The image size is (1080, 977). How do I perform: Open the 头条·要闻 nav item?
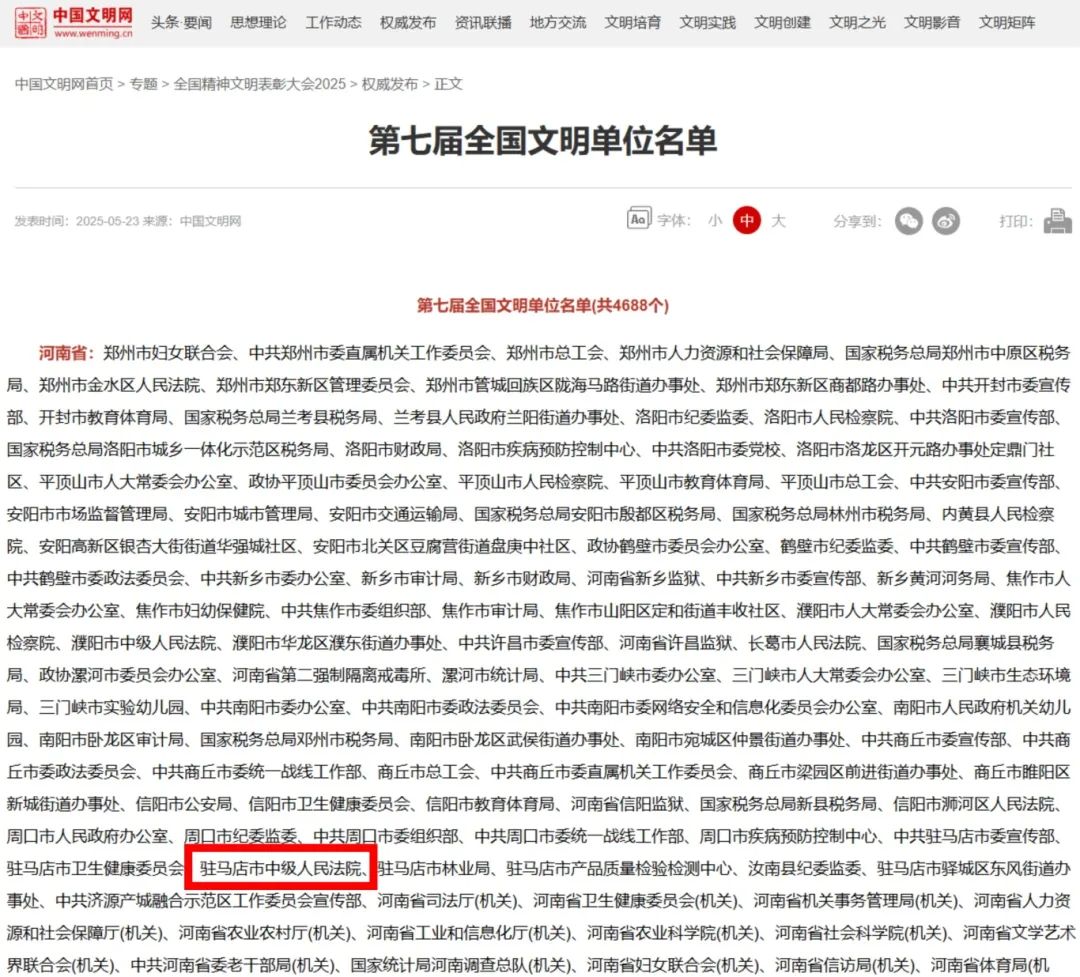[181, 22]
